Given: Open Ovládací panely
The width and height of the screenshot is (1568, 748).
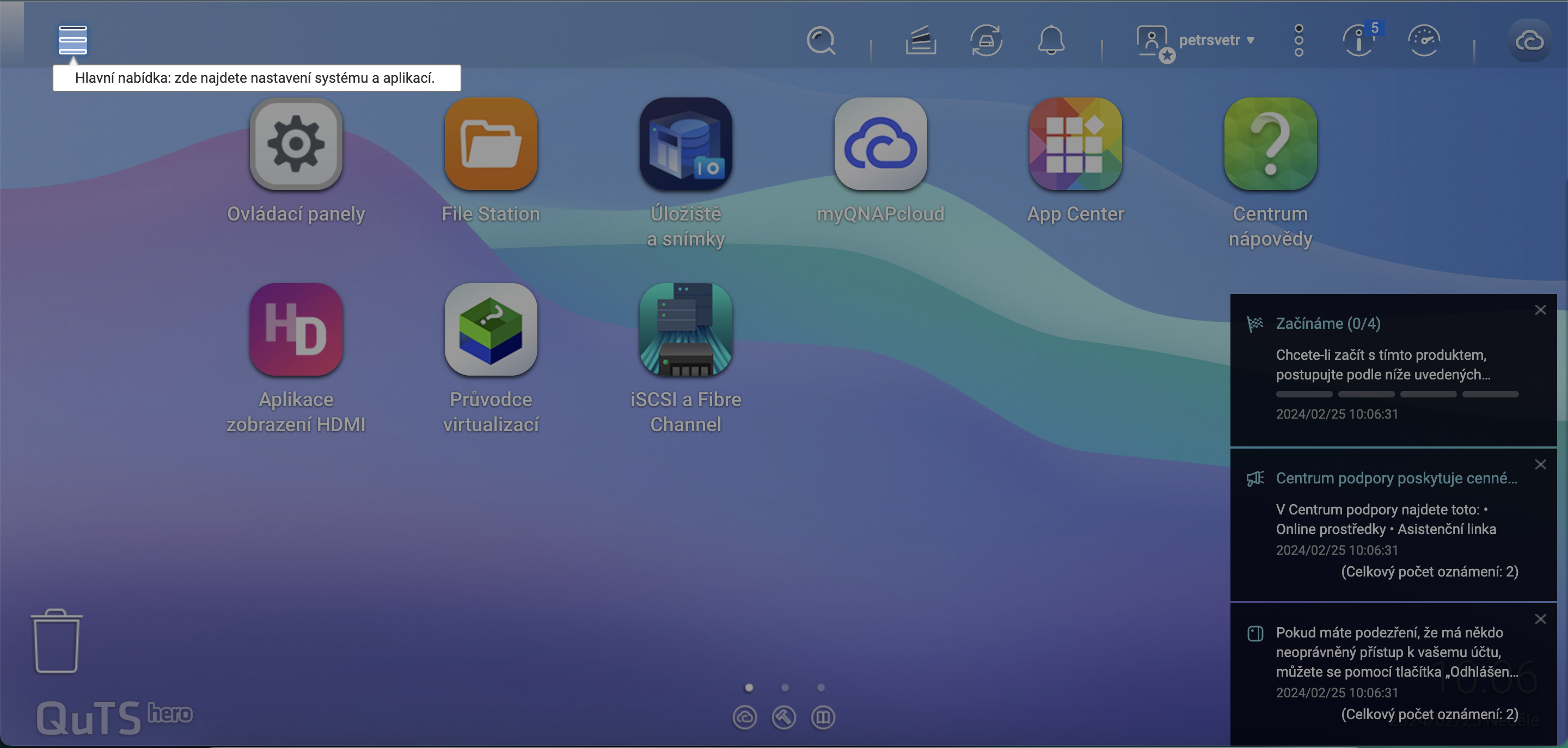Looking at the screenshot, I should pyautogui.click(x=296, y=144).
